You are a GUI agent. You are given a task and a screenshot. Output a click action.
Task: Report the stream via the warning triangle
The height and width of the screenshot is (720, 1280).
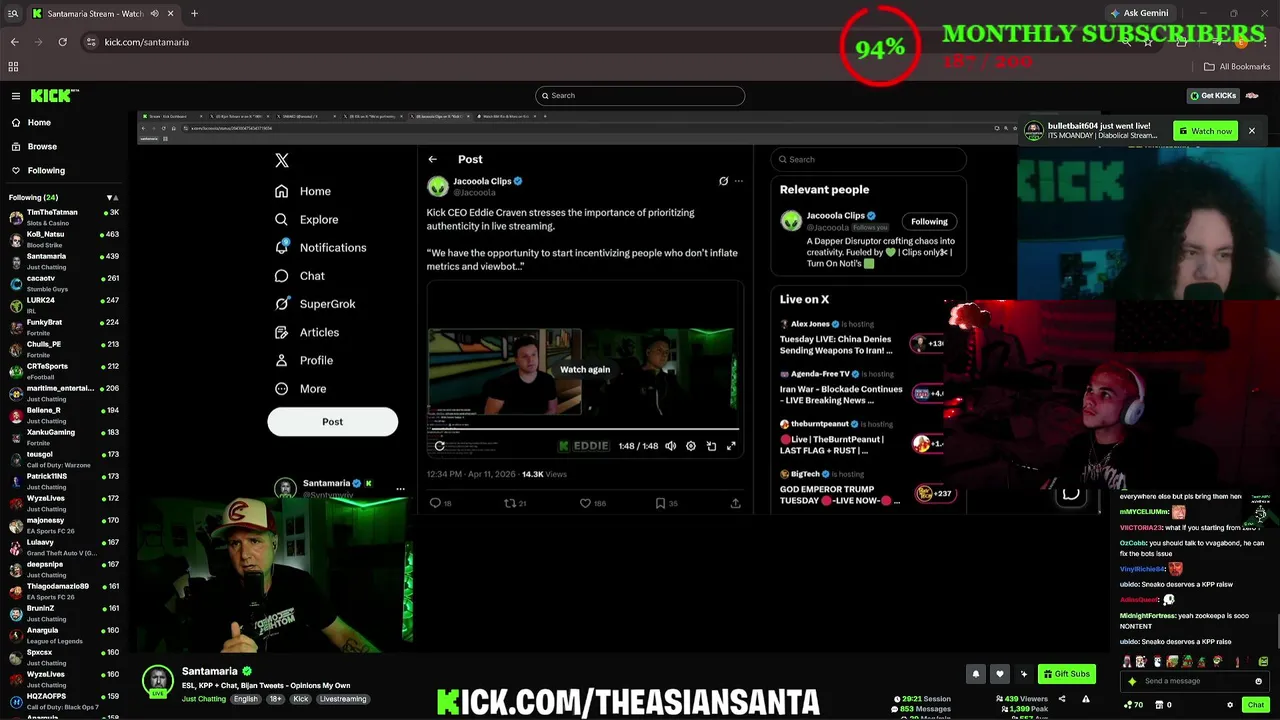(1086, 699)
